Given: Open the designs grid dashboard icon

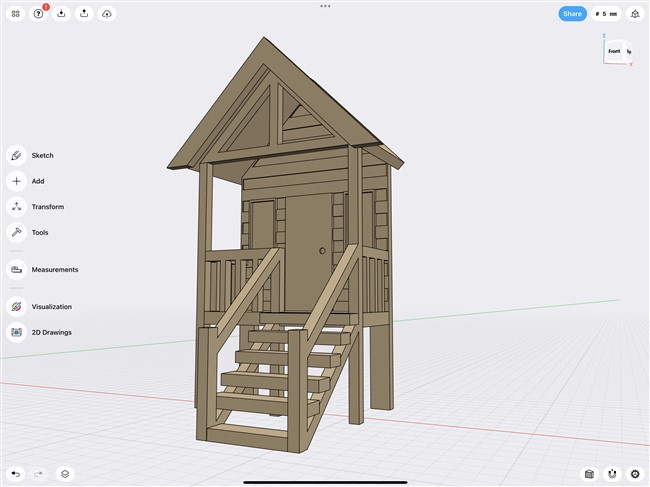Looking at the screenshot, I should coord(16,14).
